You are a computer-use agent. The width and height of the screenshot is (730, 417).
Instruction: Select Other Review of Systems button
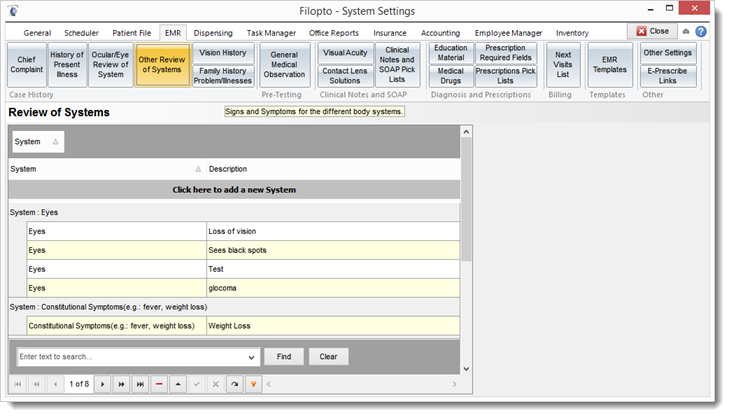coord(162,65)
